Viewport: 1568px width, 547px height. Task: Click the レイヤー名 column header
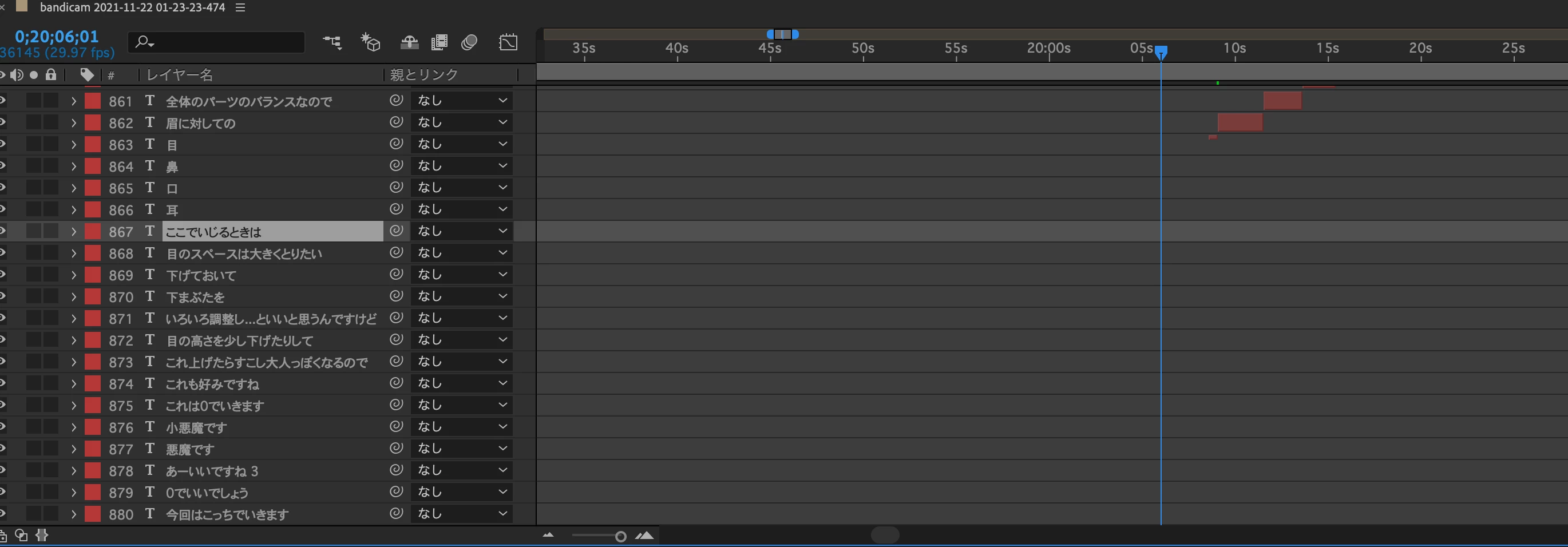tap(180, 75)
